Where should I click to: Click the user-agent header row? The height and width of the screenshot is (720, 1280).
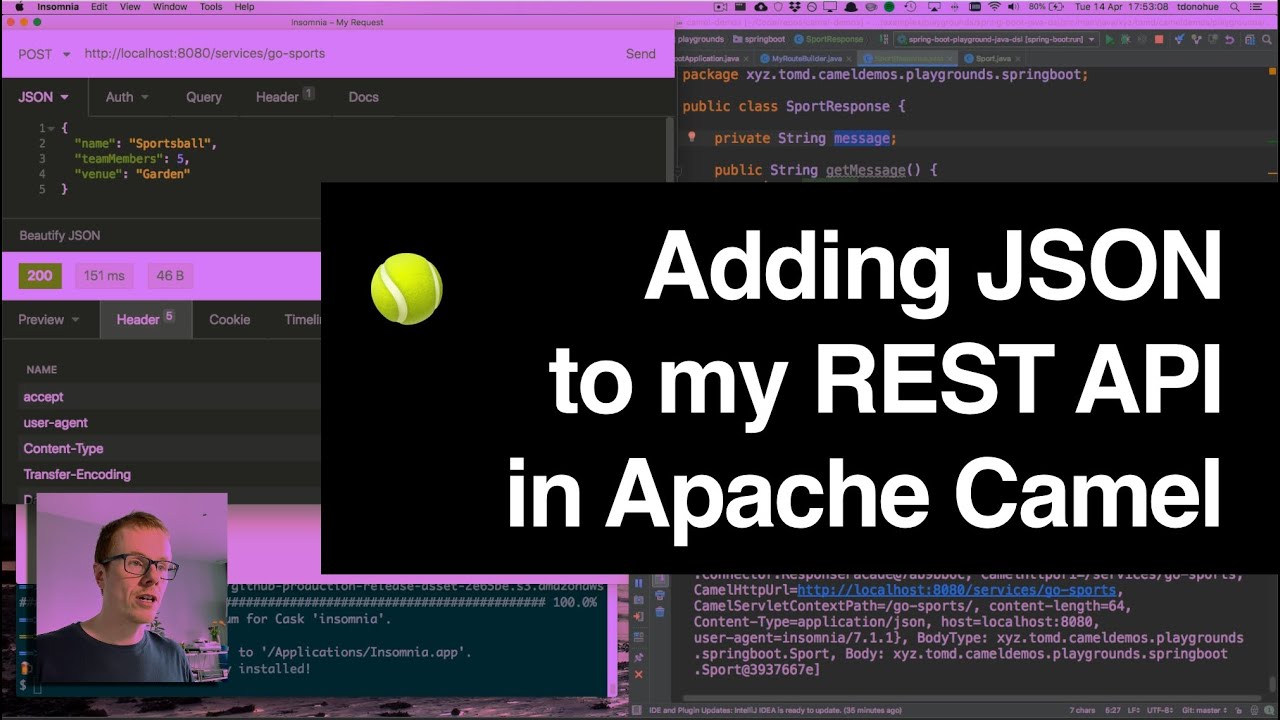coord(170,423)
